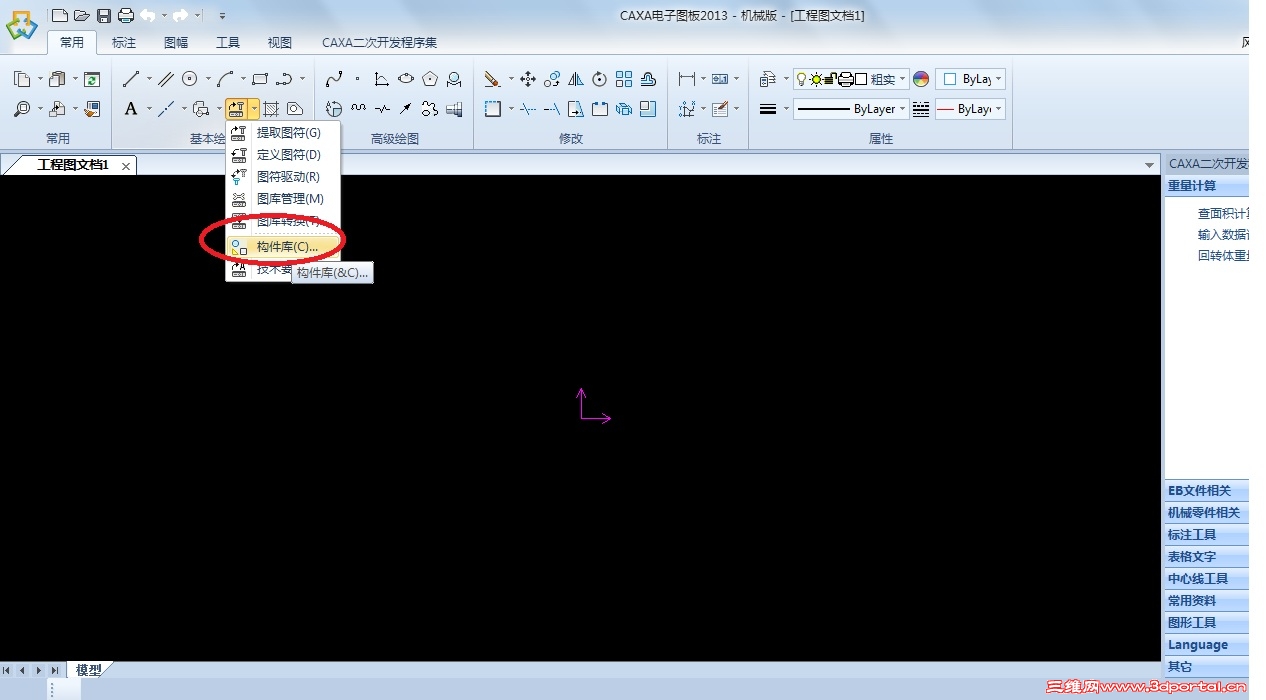Expand the 中心线工具 panel section
Viewport: 1266px width, 700px height.
(x=1207, y=579)
